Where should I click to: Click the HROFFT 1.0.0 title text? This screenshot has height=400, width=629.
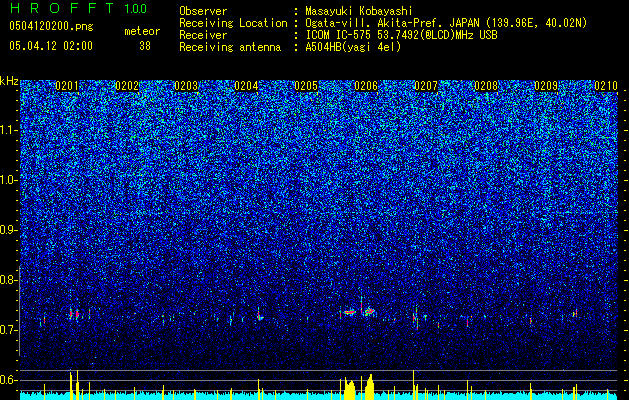click(x=78, y=8)
